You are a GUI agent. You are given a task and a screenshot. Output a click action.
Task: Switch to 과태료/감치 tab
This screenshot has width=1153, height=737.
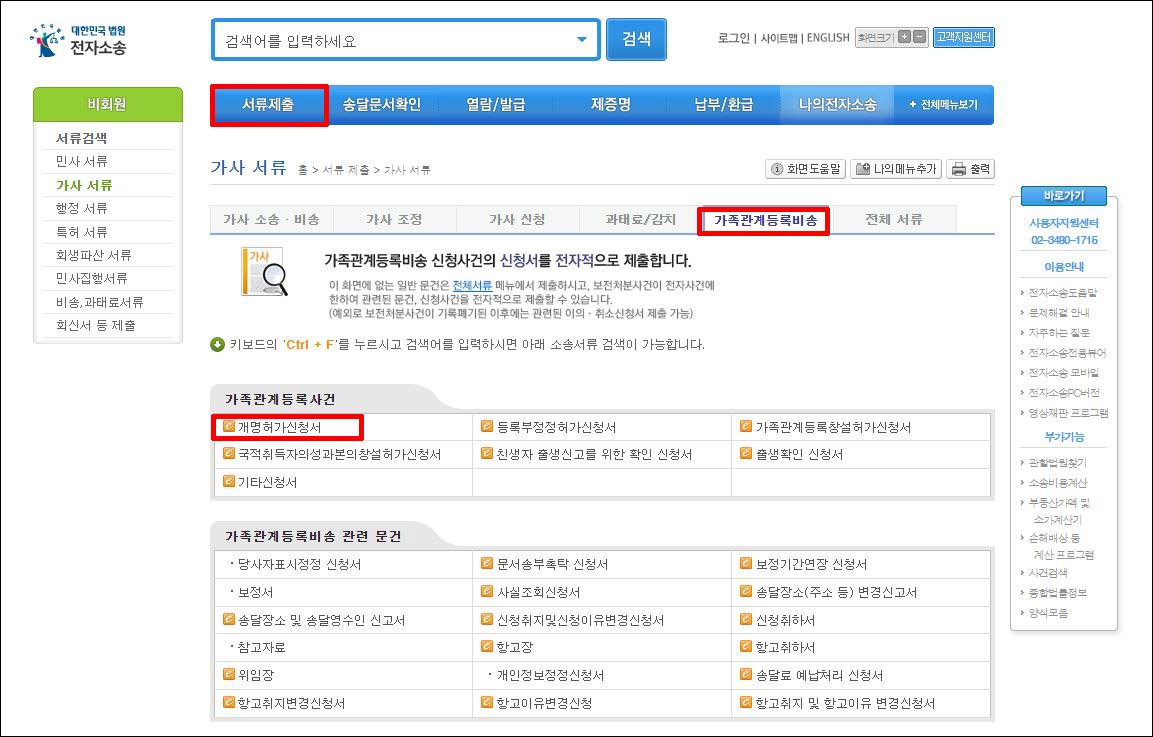click(640, 219)
